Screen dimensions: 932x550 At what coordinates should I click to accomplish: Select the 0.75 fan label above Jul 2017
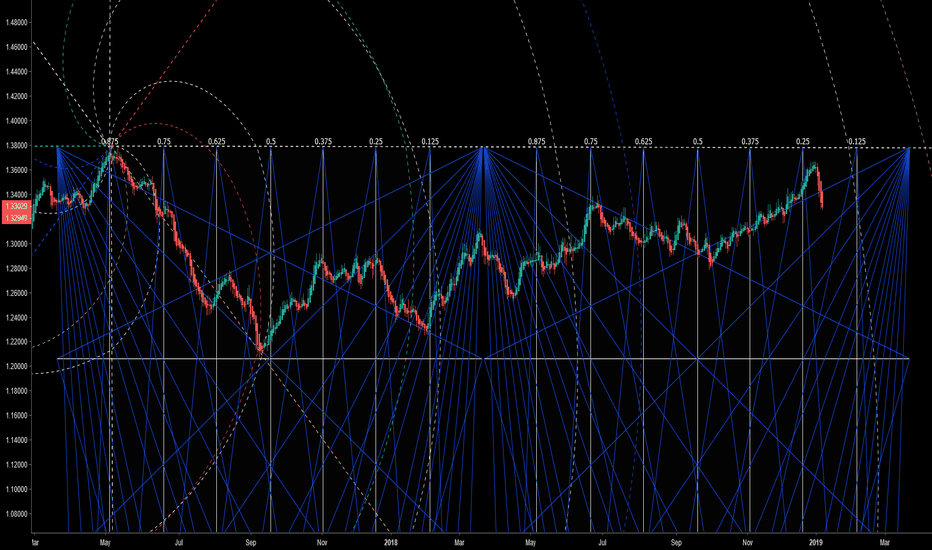tap(164, 142)
